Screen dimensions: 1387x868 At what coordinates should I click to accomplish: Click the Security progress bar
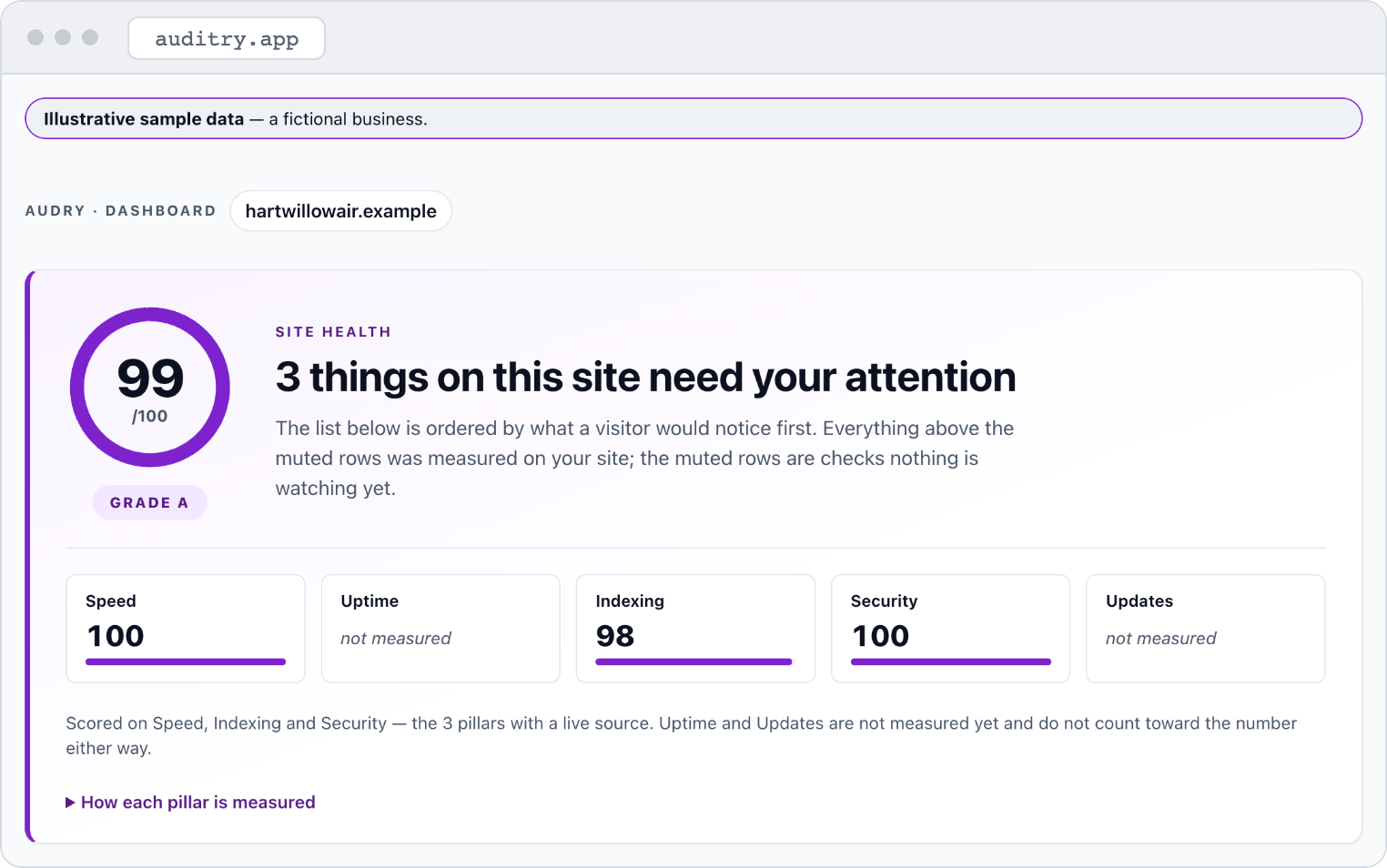[x=951, y=662]
